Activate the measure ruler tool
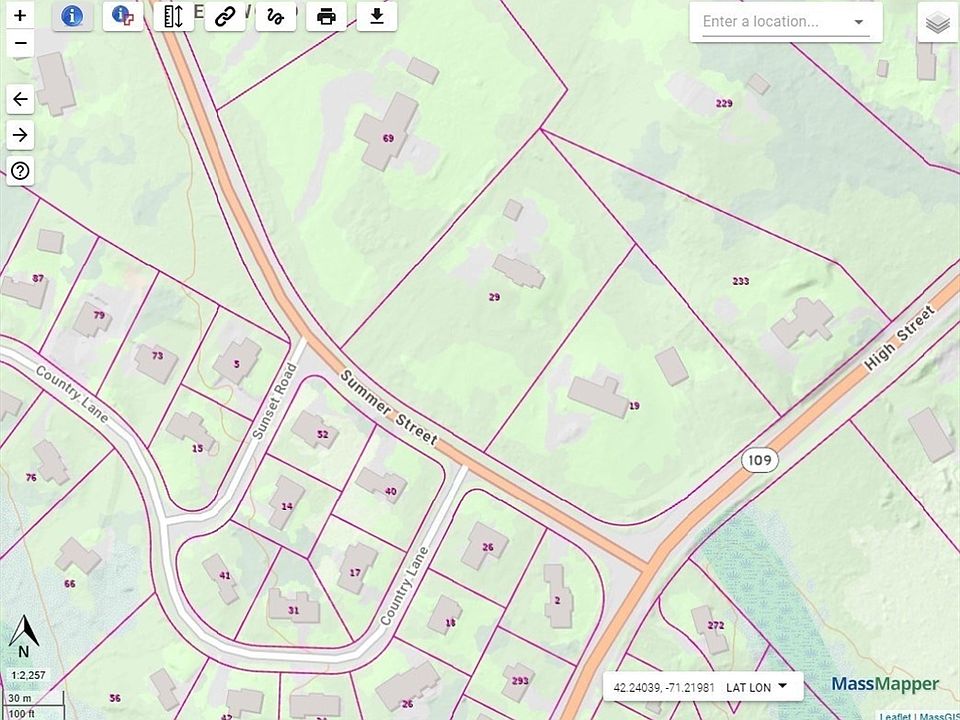The width and height of the screenshot is (960, 720). 174,16
